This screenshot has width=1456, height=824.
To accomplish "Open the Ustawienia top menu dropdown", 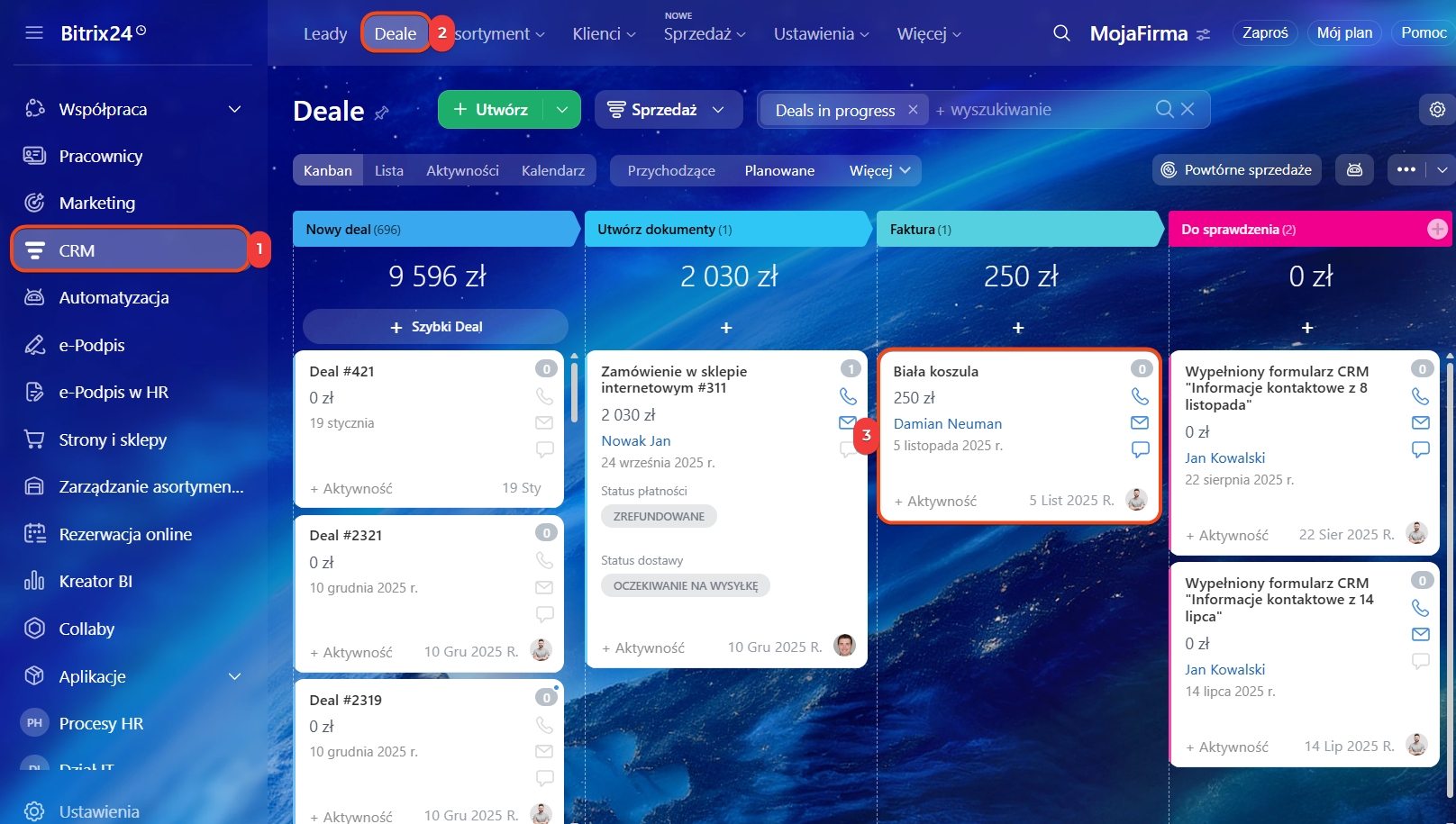I will [x=822, y=33].
